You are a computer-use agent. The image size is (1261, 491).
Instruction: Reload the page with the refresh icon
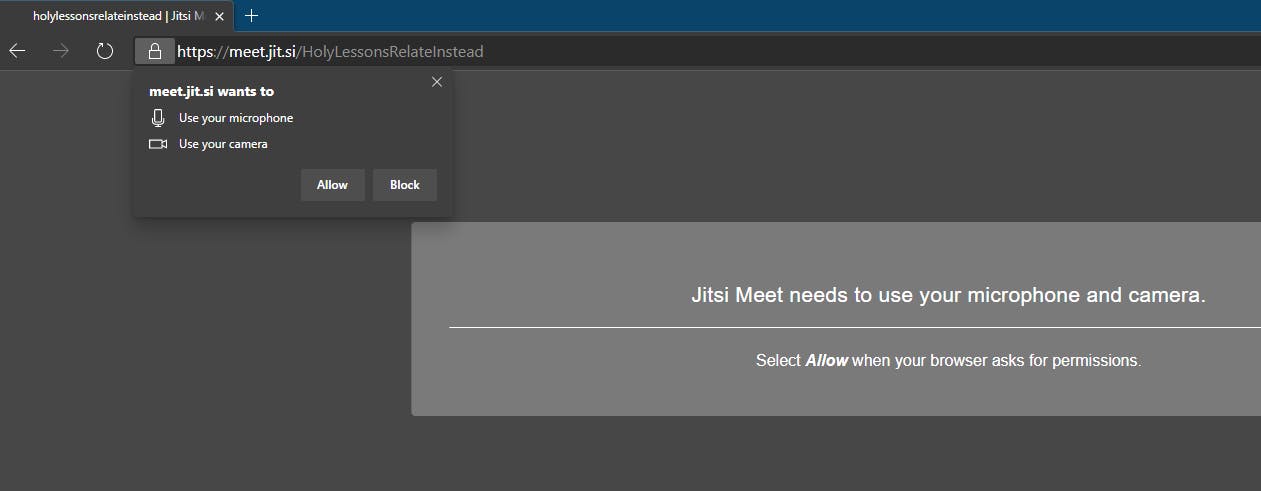(x=105, y=51)
